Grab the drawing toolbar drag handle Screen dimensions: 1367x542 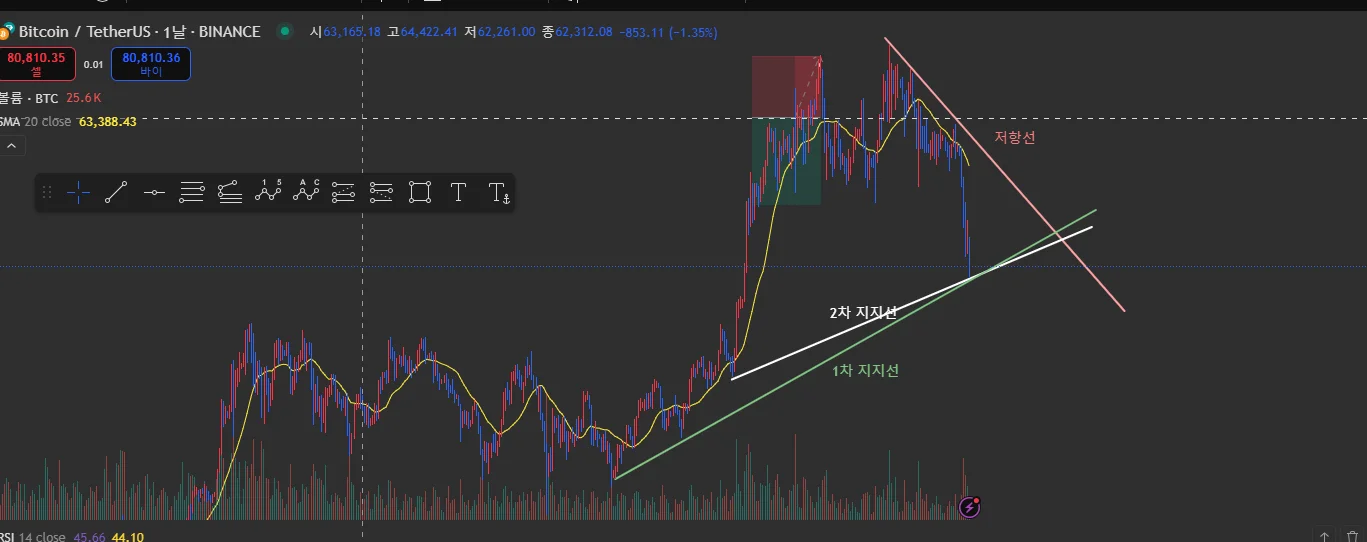pos(47,193)
